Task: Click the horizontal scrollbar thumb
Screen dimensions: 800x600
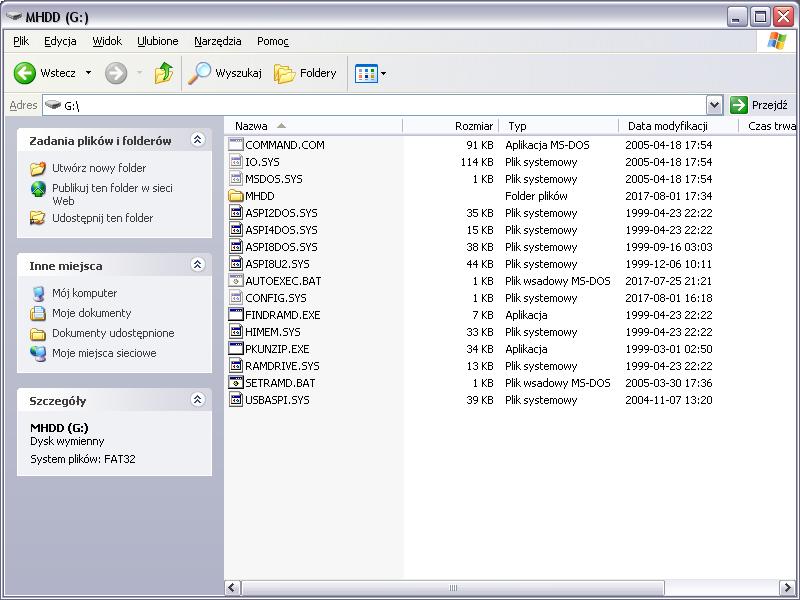Action: point(452,588)
